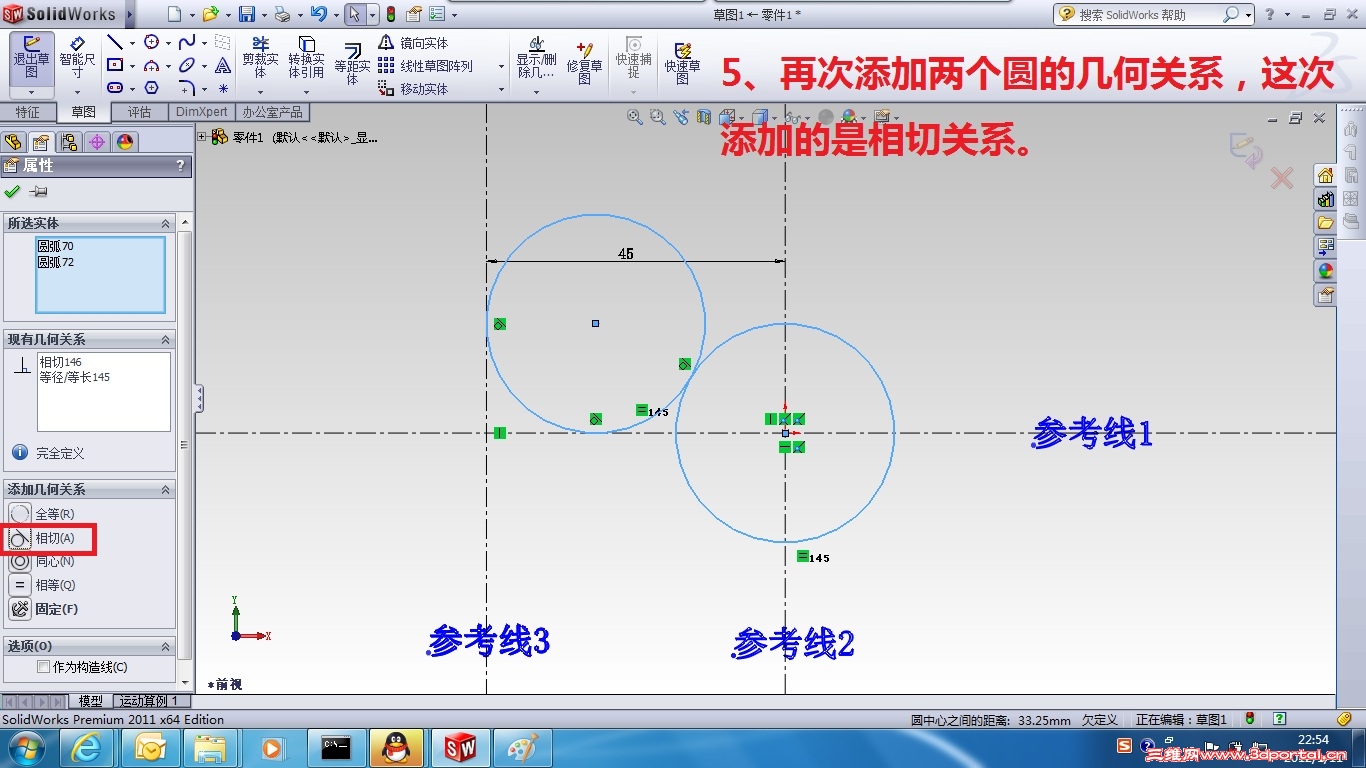The image size is (1366, 768).
Task: Select the Centerpoint Arc tool
Action: [151, 65]
